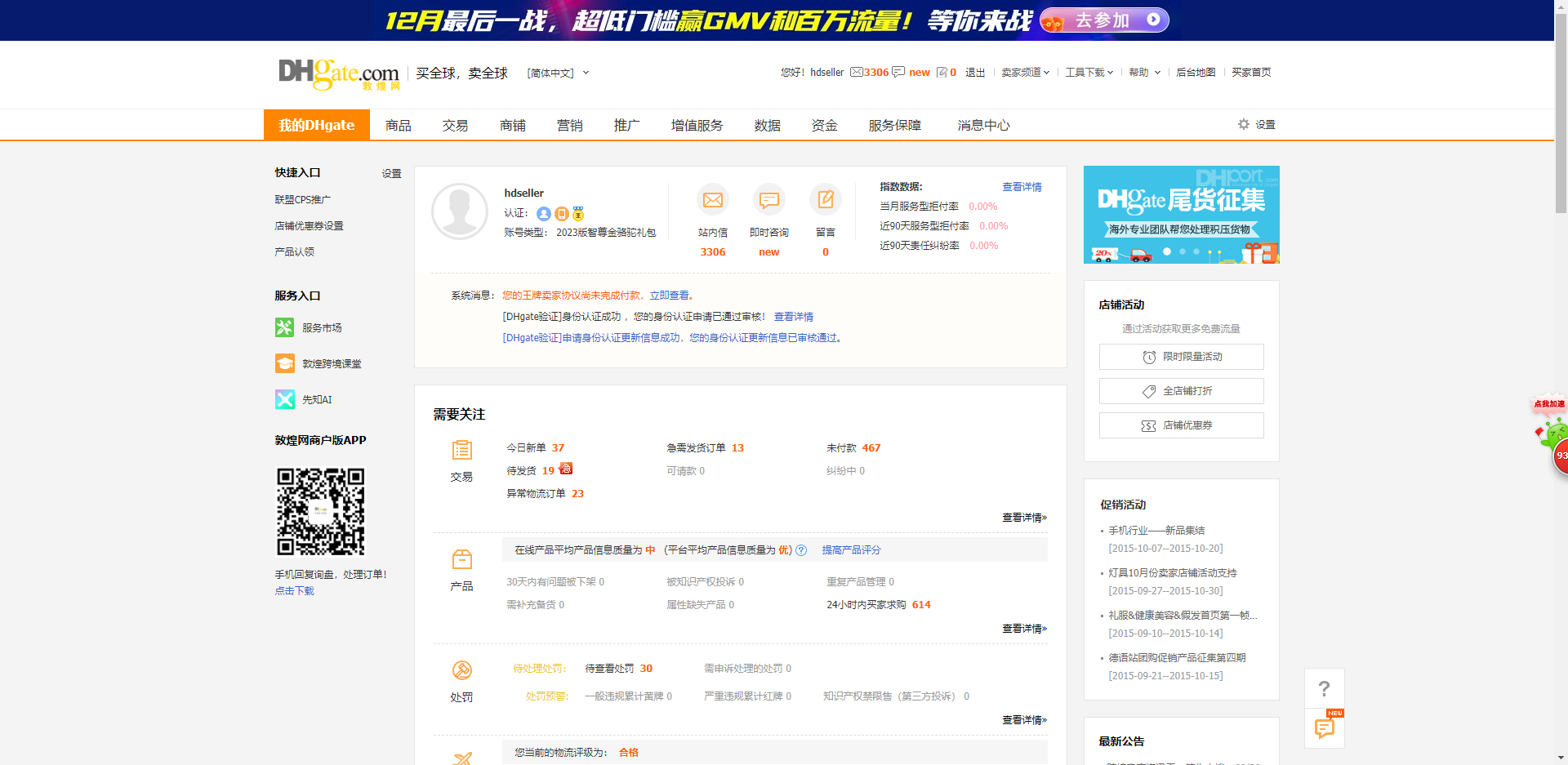Click the 限时限量活动 button

1182,357
